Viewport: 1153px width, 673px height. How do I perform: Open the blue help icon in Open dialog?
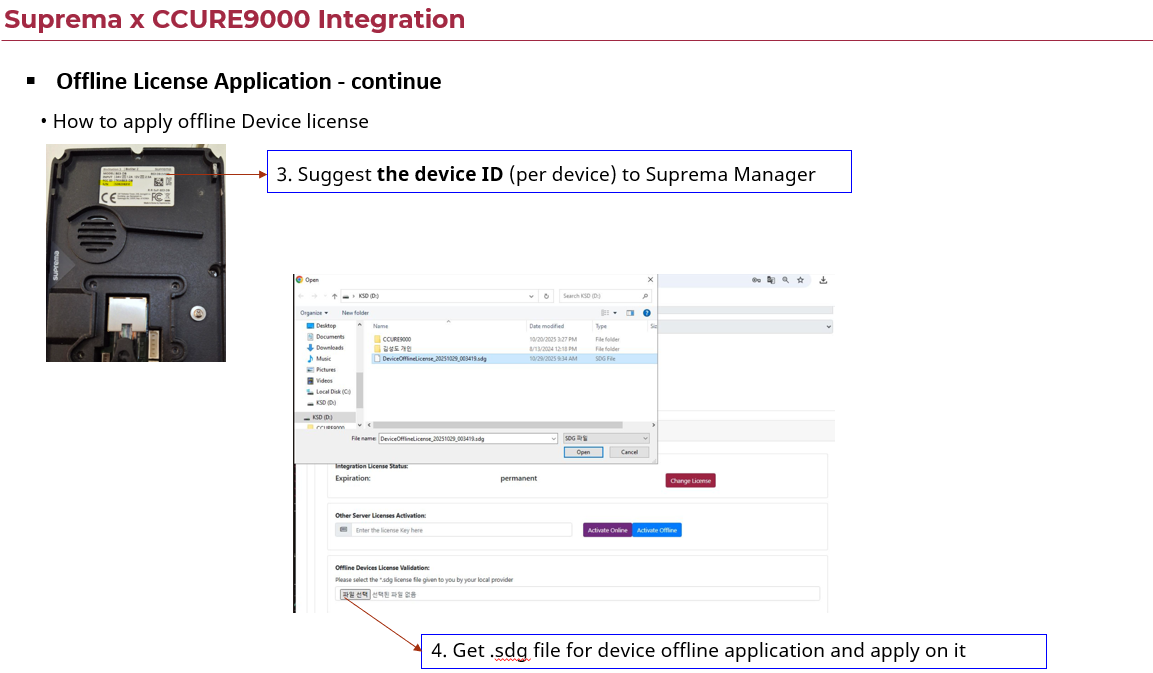(647, 313)
